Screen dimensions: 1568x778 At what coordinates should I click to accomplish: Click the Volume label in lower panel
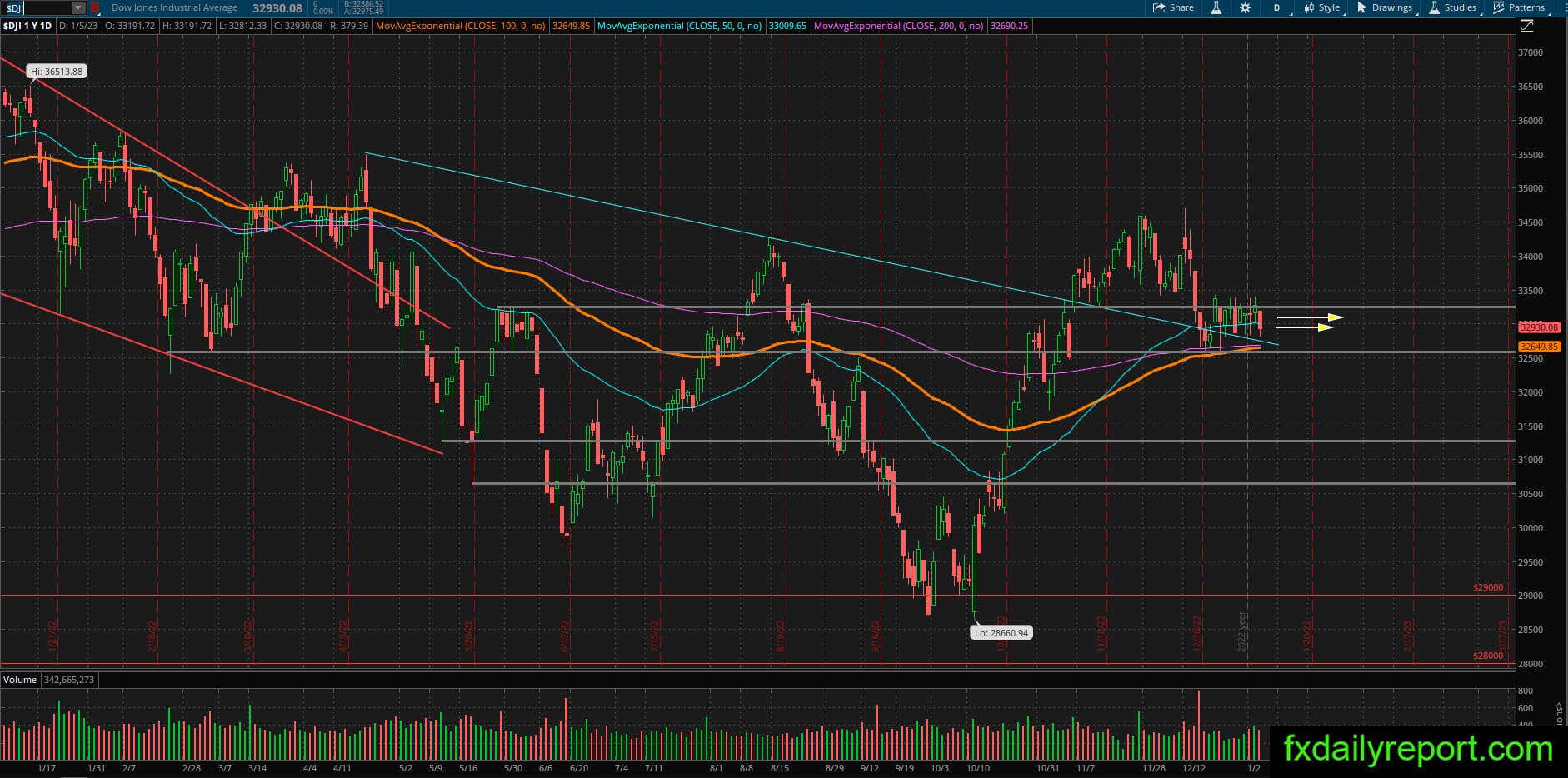(x=20, y=680)
